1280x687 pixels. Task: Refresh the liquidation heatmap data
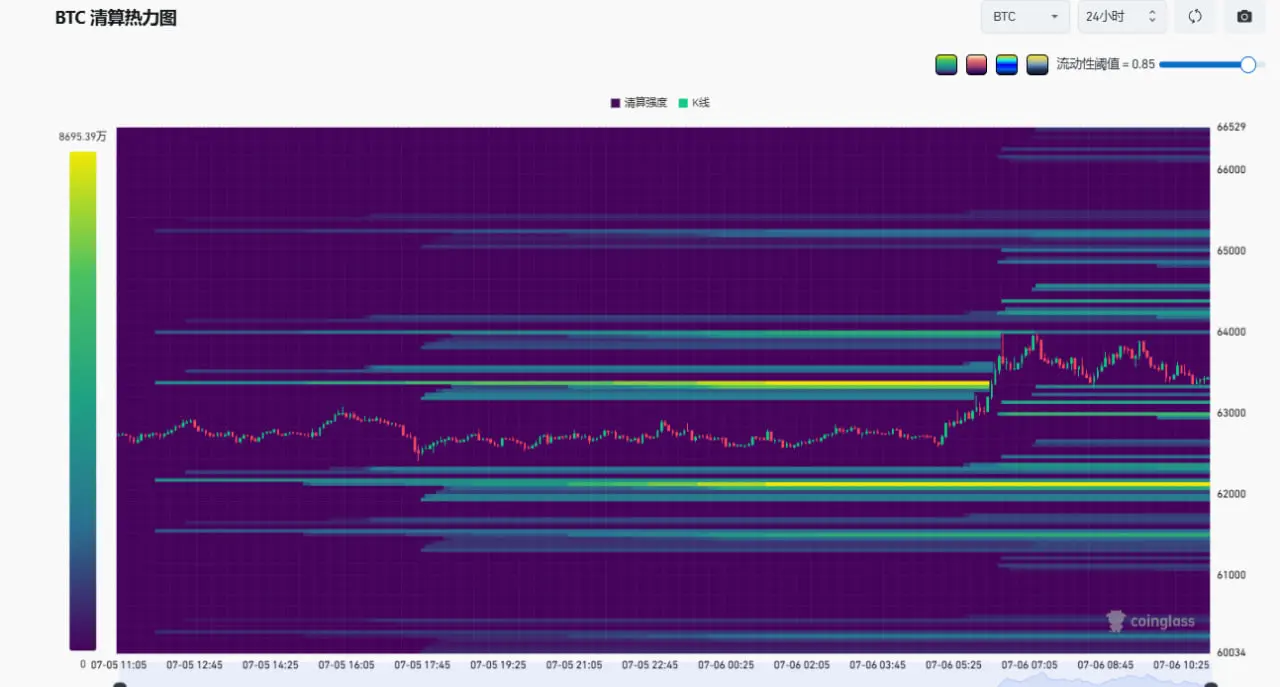[1194, 16]
